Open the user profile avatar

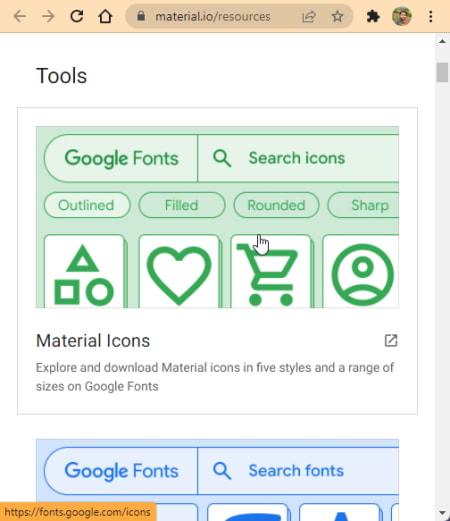click(402, 16)
